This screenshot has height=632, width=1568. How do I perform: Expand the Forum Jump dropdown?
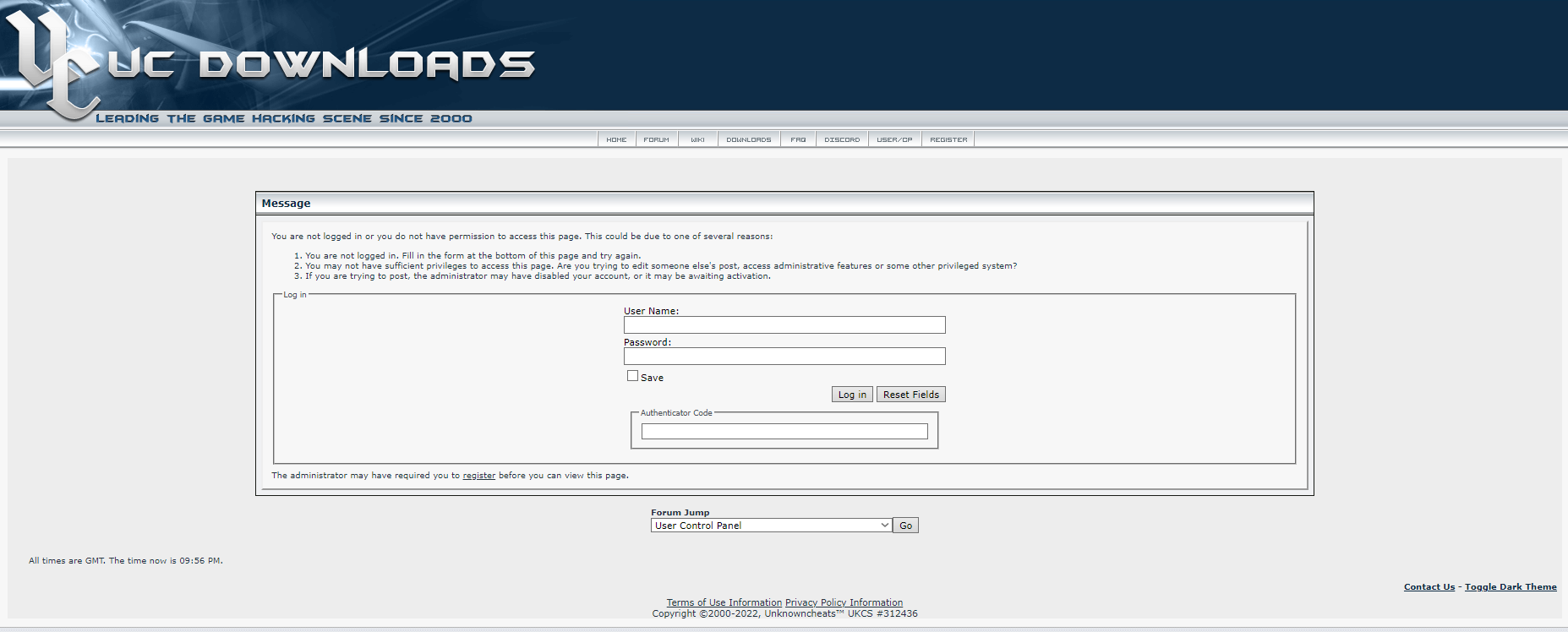click(x=772, y=526)
